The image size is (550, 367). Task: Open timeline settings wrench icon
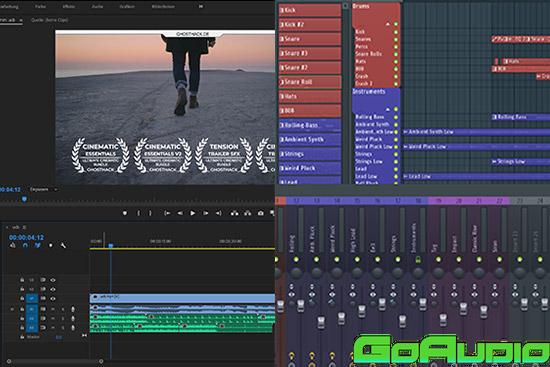click(x=63, y=245)
